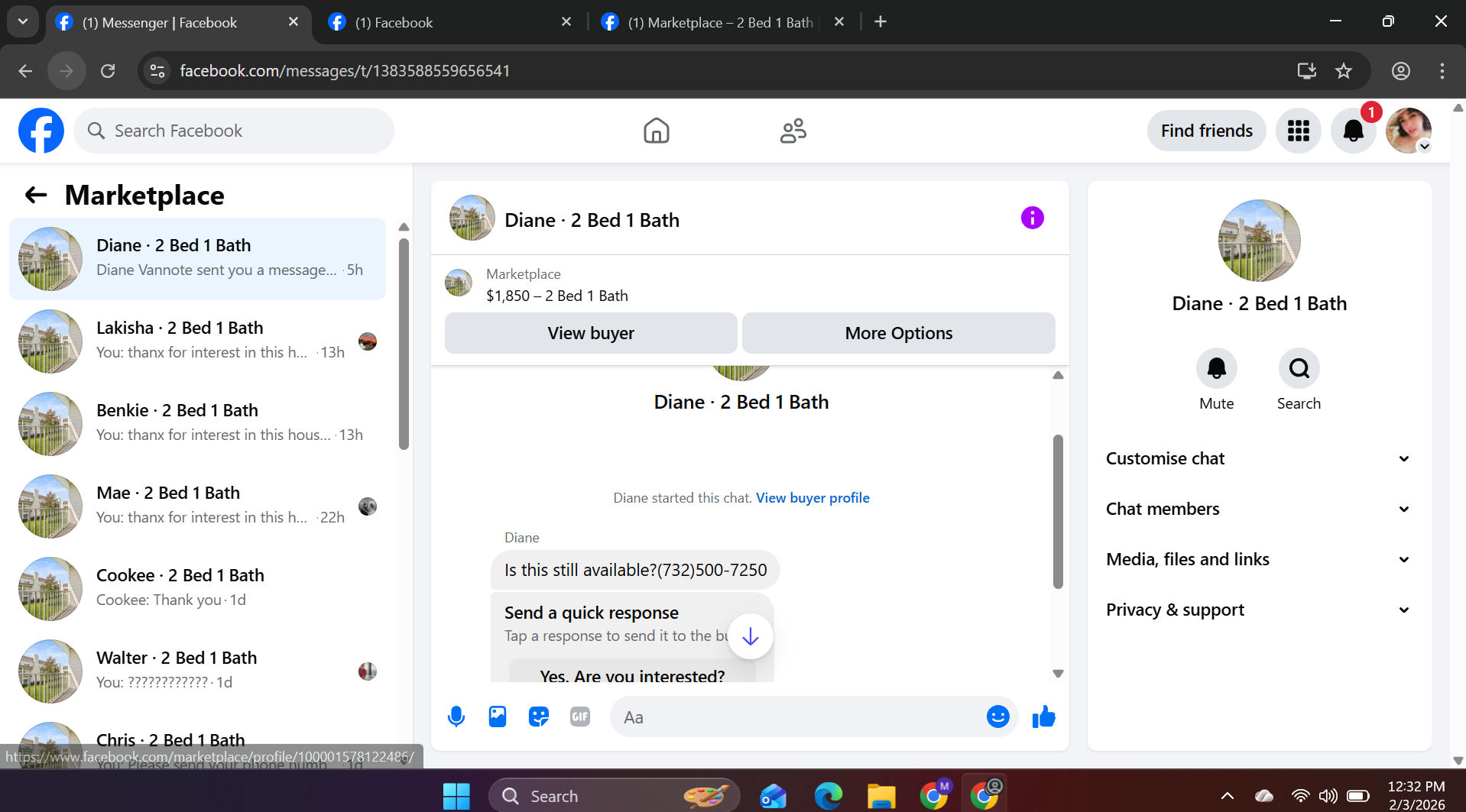Close the Marketplace – 2 Bed 1 Bath tab
Screen dimensions: 1466x812
(839, 22)
